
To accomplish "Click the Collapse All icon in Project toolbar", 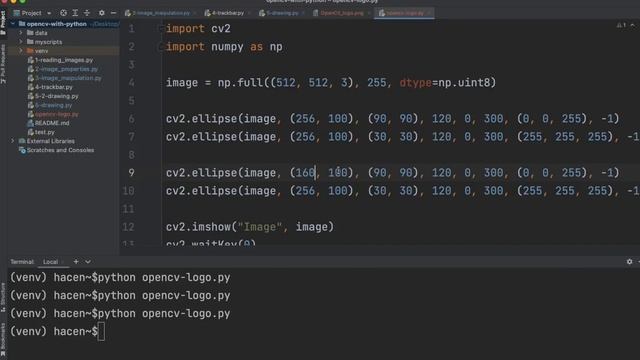I will 87,13.
